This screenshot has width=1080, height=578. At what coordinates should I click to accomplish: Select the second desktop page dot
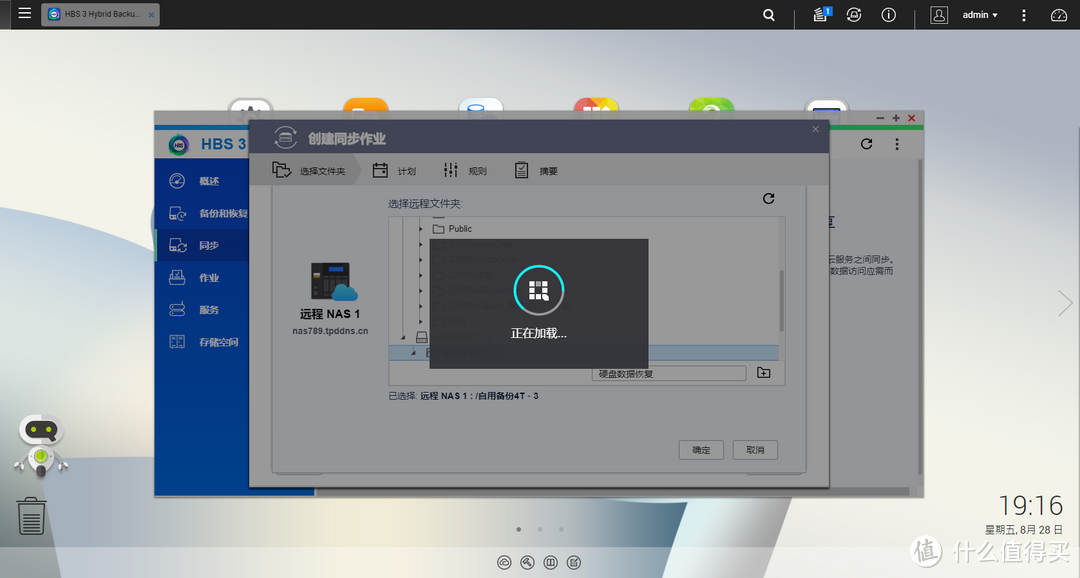pos(540,530)
